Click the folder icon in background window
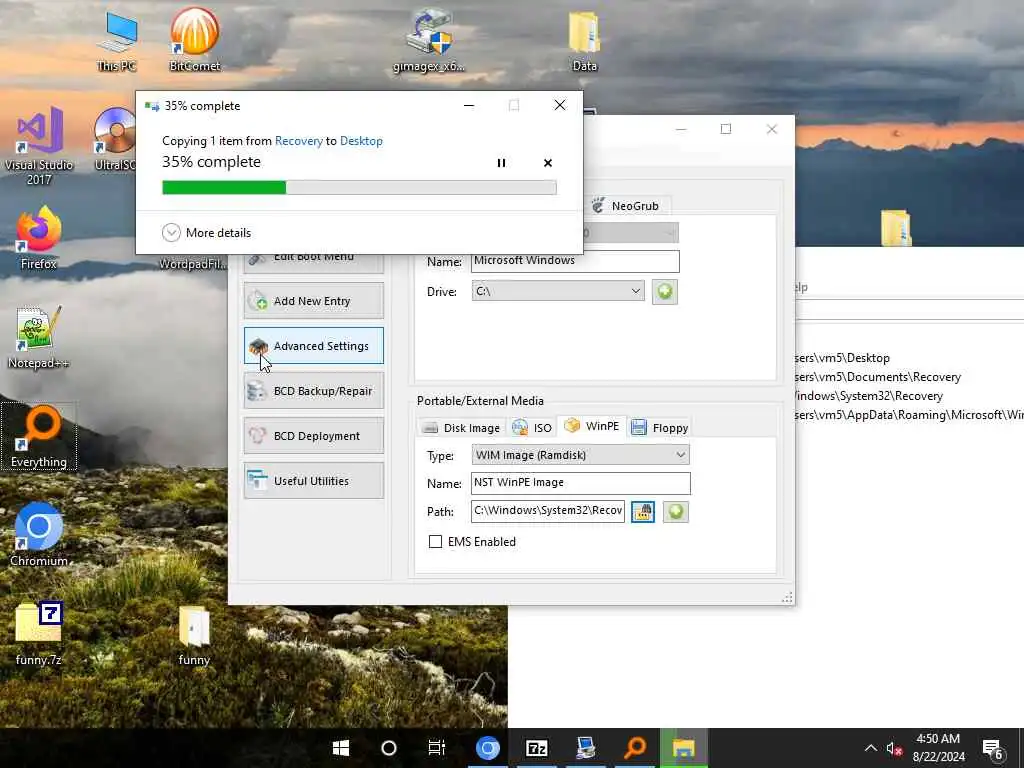This screenshot has height=768, width=1024. tap(895, 227)
